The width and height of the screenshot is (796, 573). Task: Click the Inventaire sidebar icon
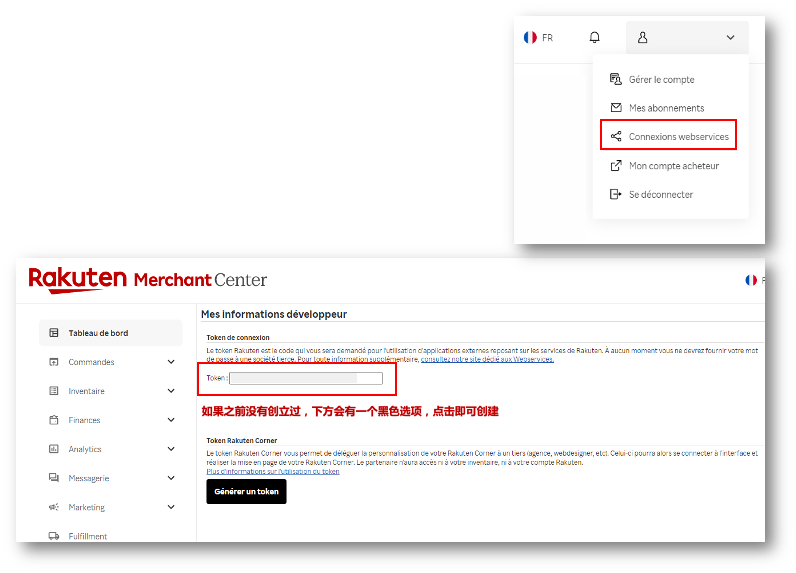coord(54,391)
